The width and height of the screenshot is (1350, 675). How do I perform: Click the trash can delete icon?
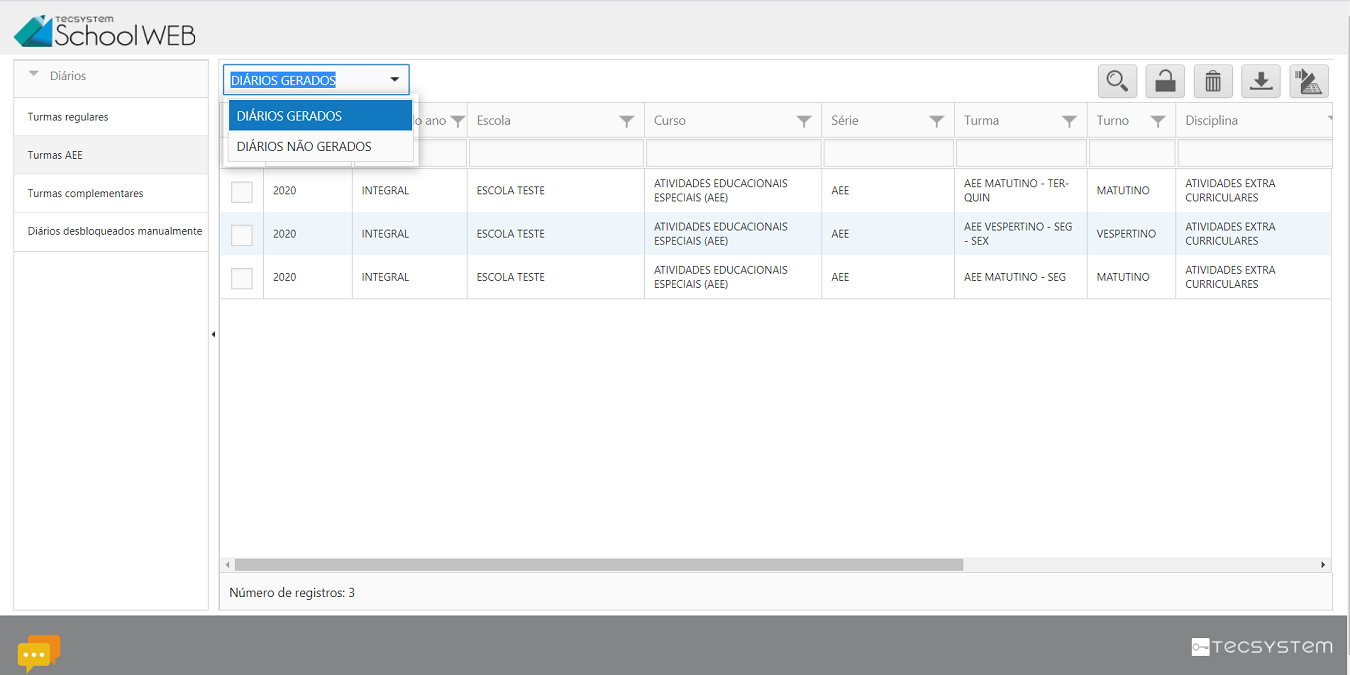(1213, 81)
